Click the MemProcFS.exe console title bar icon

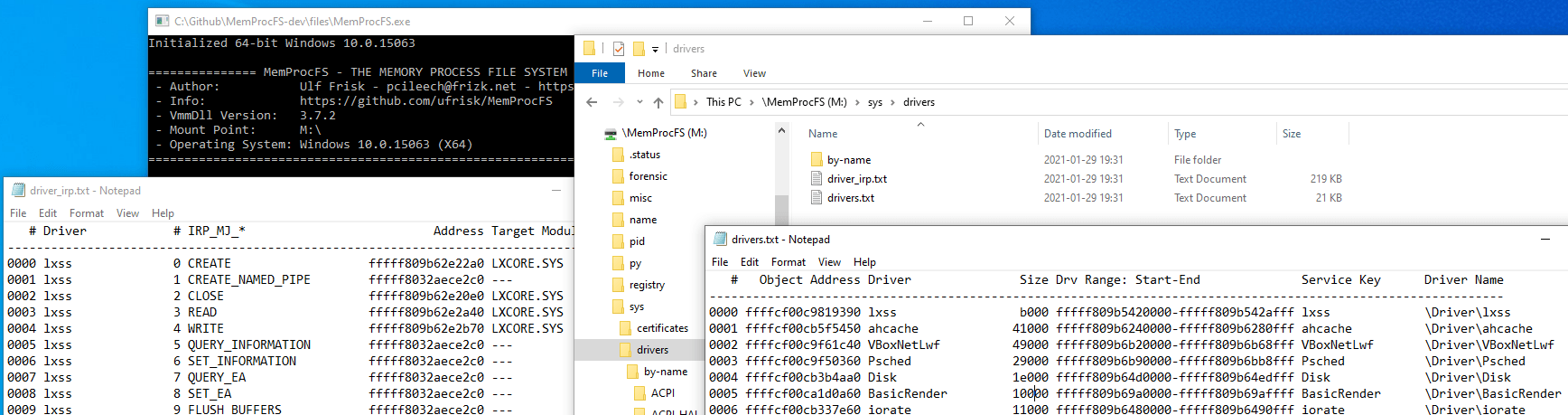point(163,21)
